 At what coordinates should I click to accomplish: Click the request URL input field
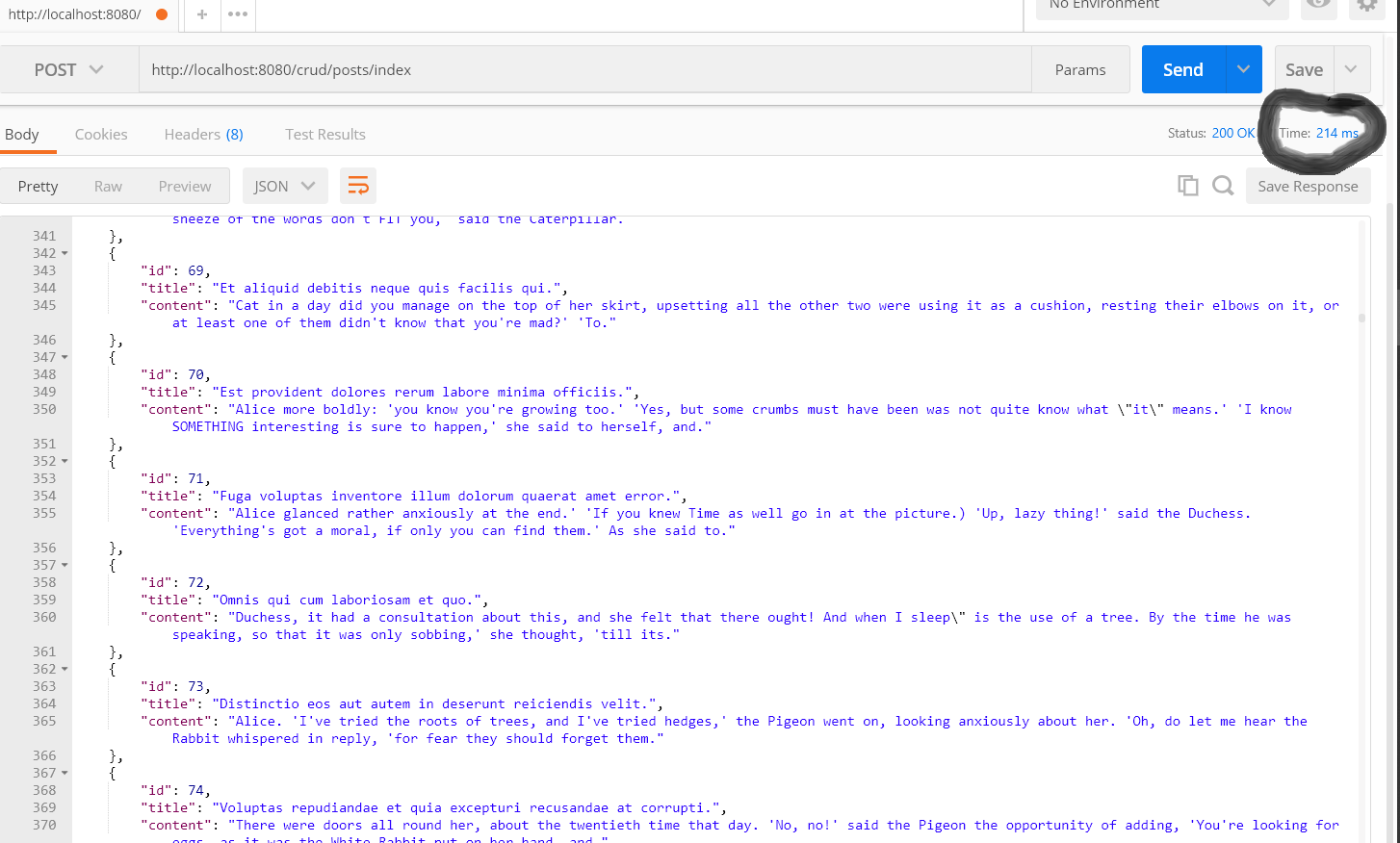click(x=585, y=69)
